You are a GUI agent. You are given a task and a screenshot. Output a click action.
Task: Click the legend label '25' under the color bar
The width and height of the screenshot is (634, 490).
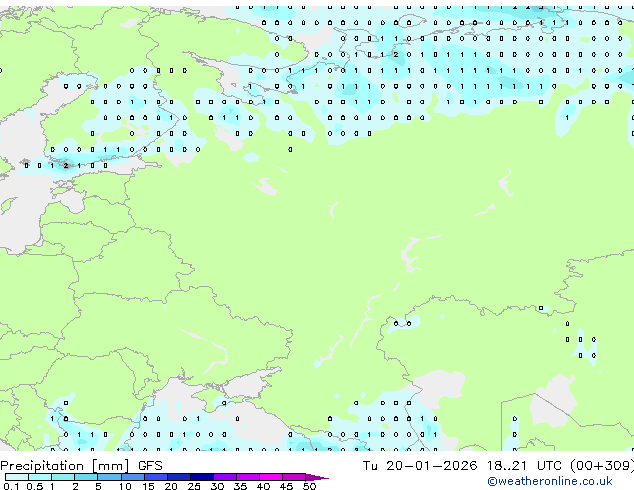[194, 486]
